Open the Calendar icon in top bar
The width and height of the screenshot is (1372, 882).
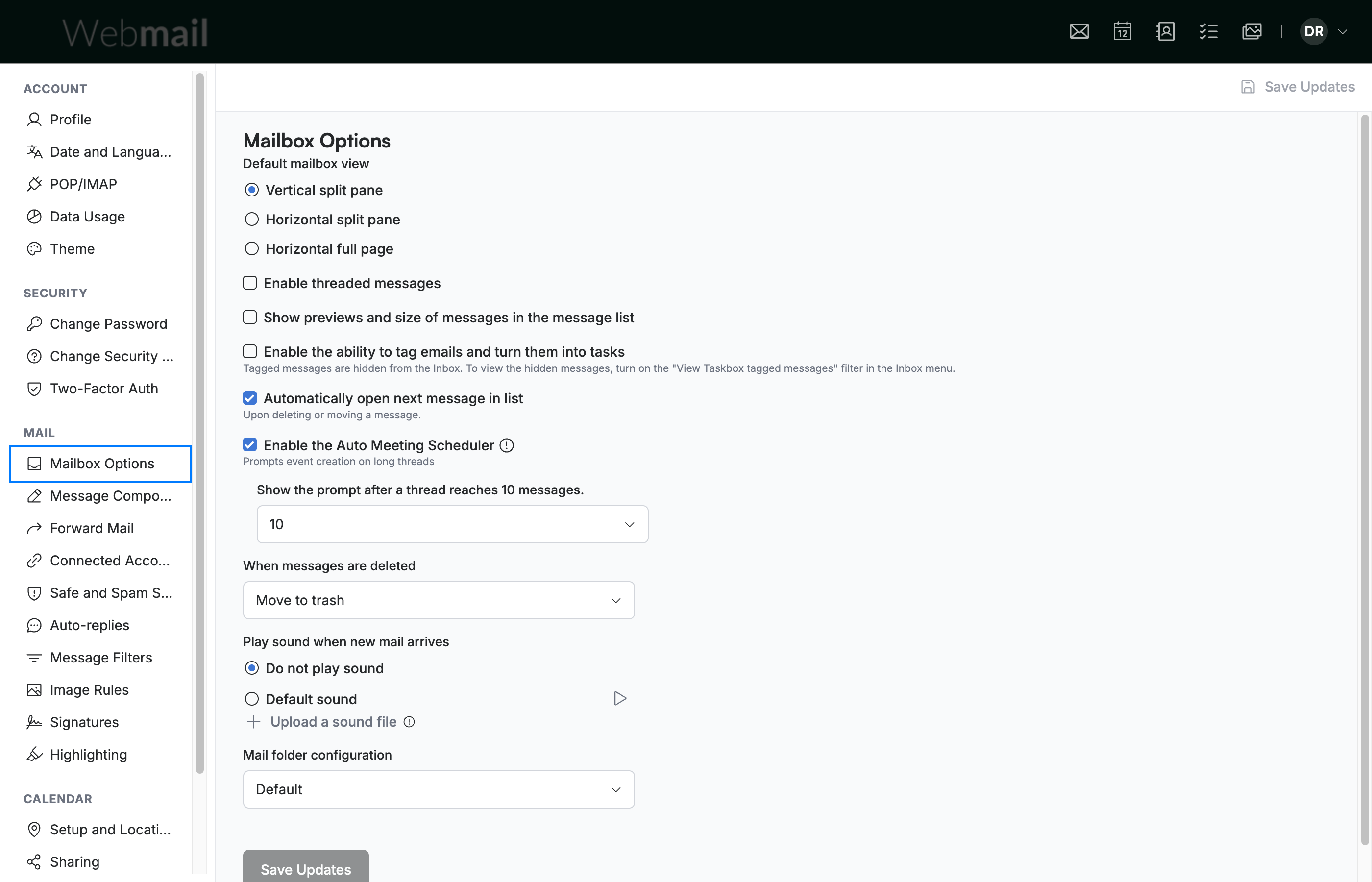point(1122,31)
